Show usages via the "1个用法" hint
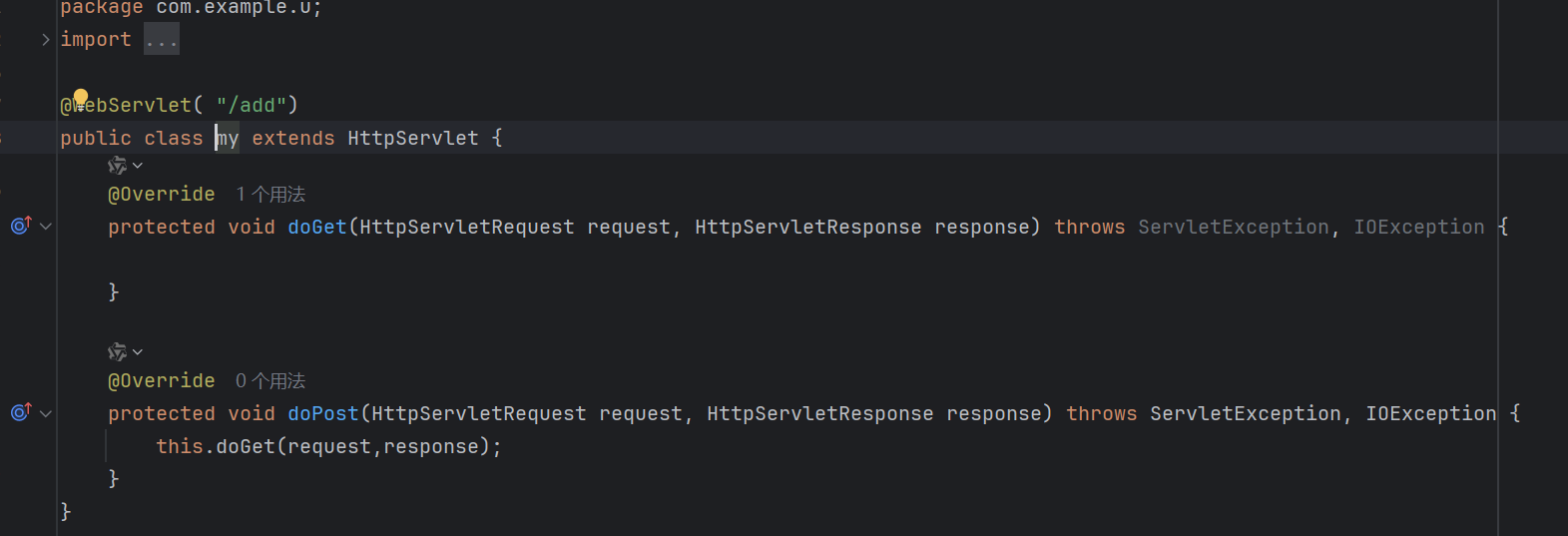The image size is (1568, 536). point(270,194)
